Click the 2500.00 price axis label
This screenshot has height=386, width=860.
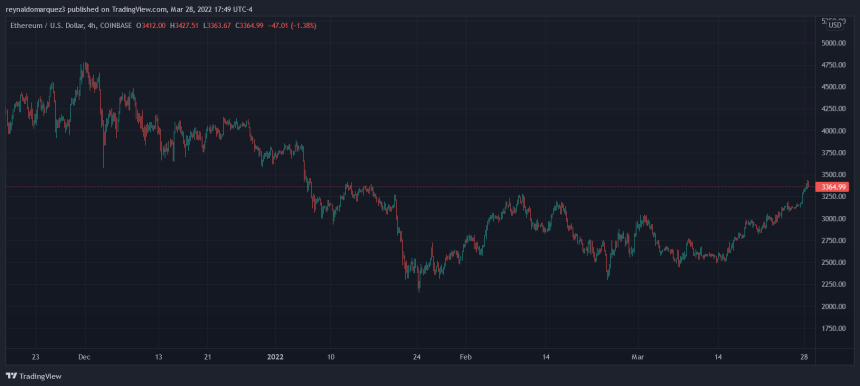(833, 262)
